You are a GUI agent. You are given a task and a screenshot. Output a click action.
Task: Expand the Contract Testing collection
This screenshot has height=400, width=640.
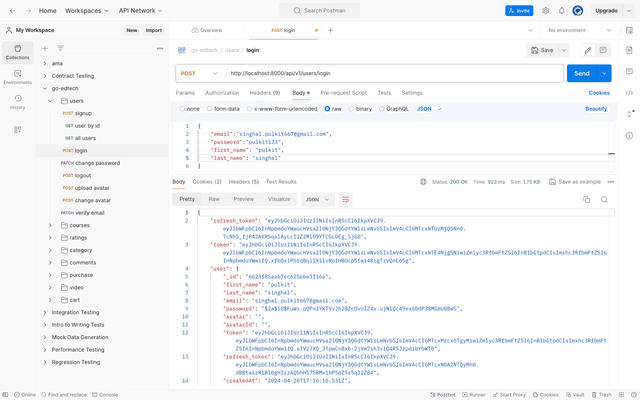pyautogui.click(x=45, y=76)
